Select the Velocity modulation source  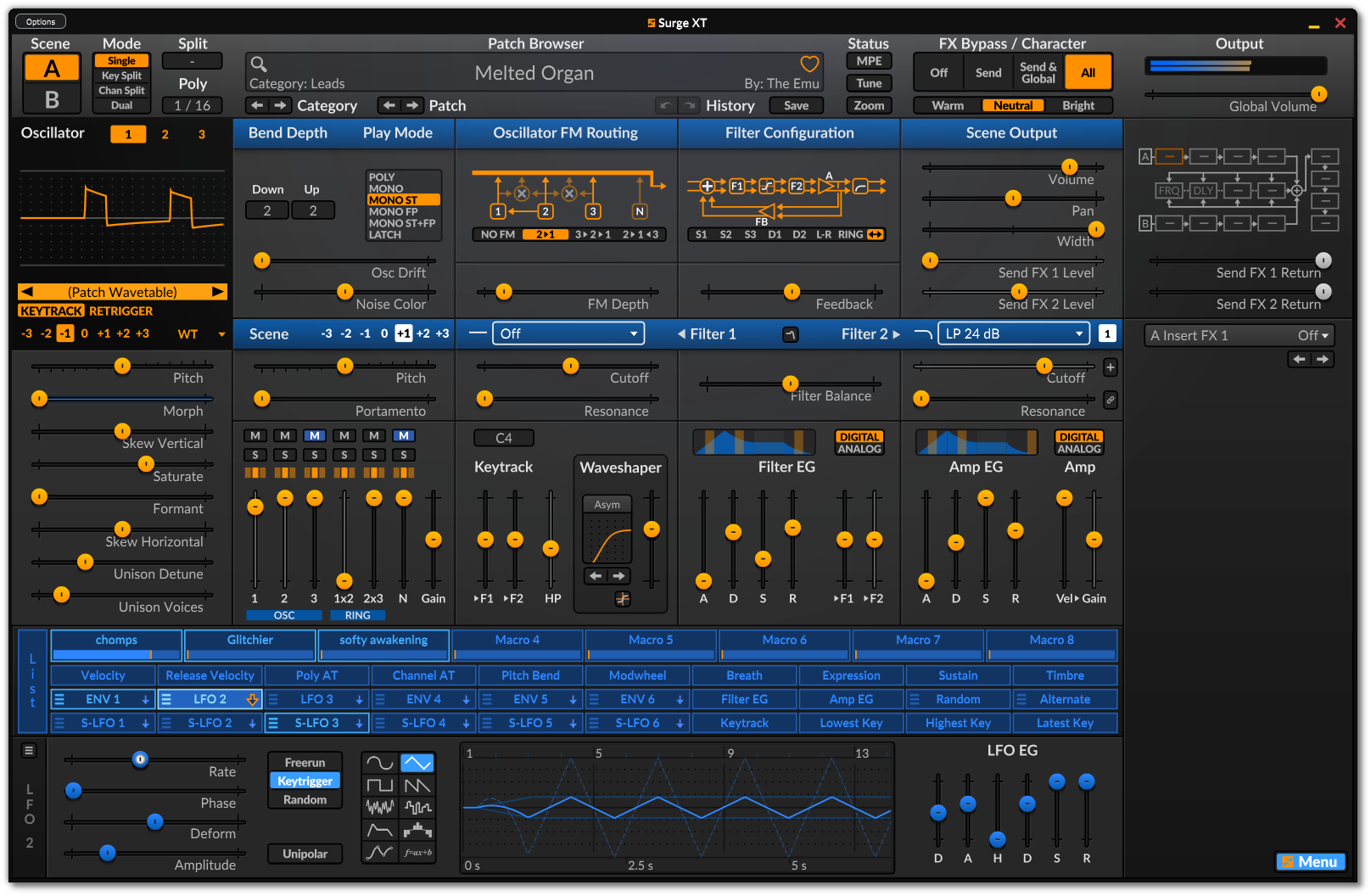[x=103, y=675]
